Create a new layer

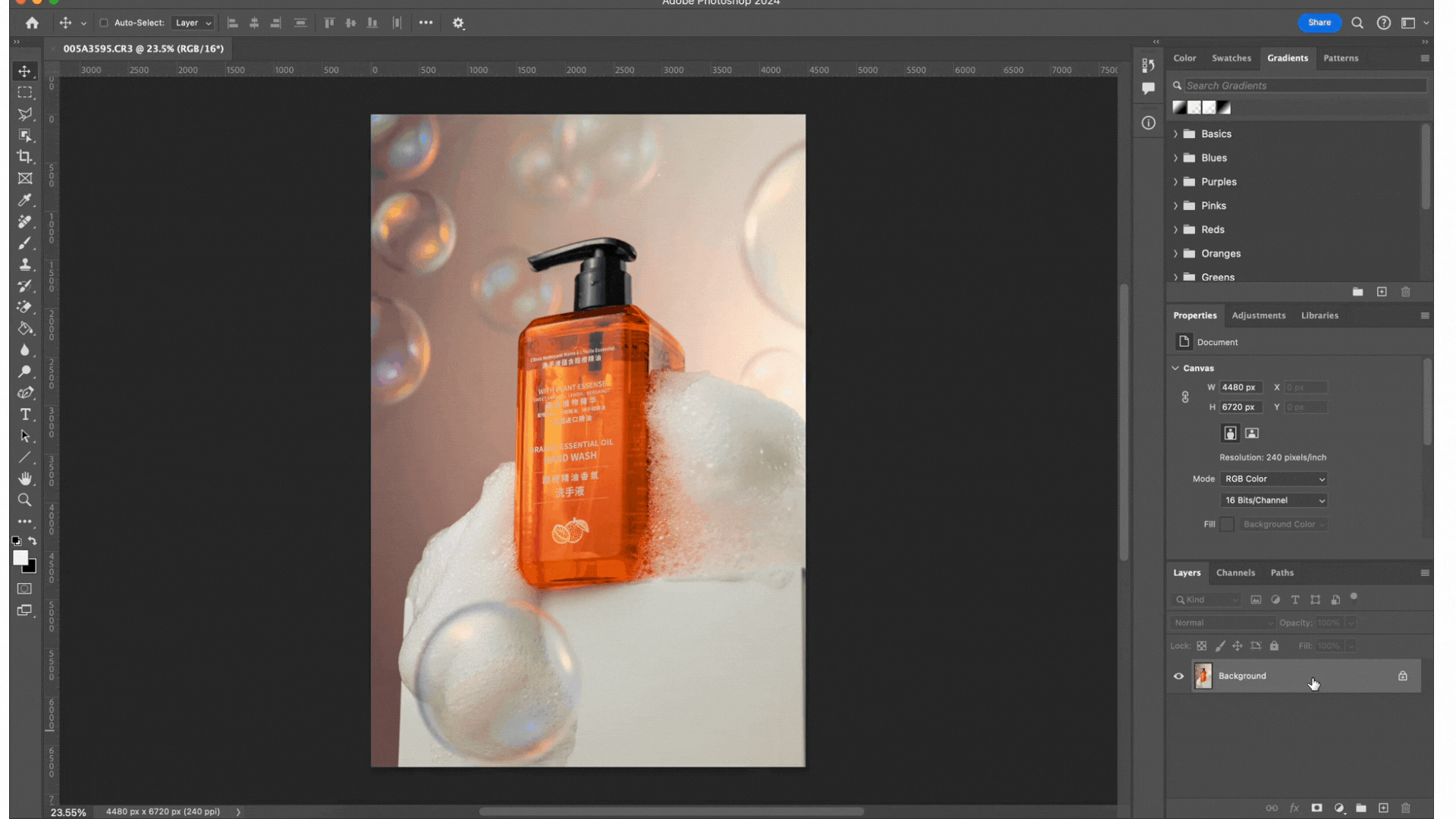[x=1383, y=808]
